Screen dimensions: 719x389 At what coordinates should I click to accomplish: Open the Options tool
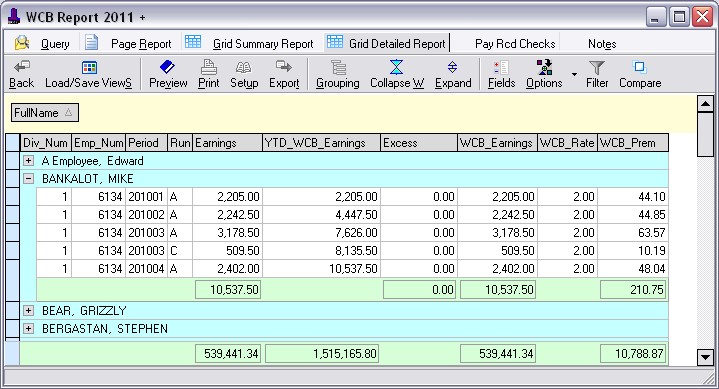coord(544,74)
